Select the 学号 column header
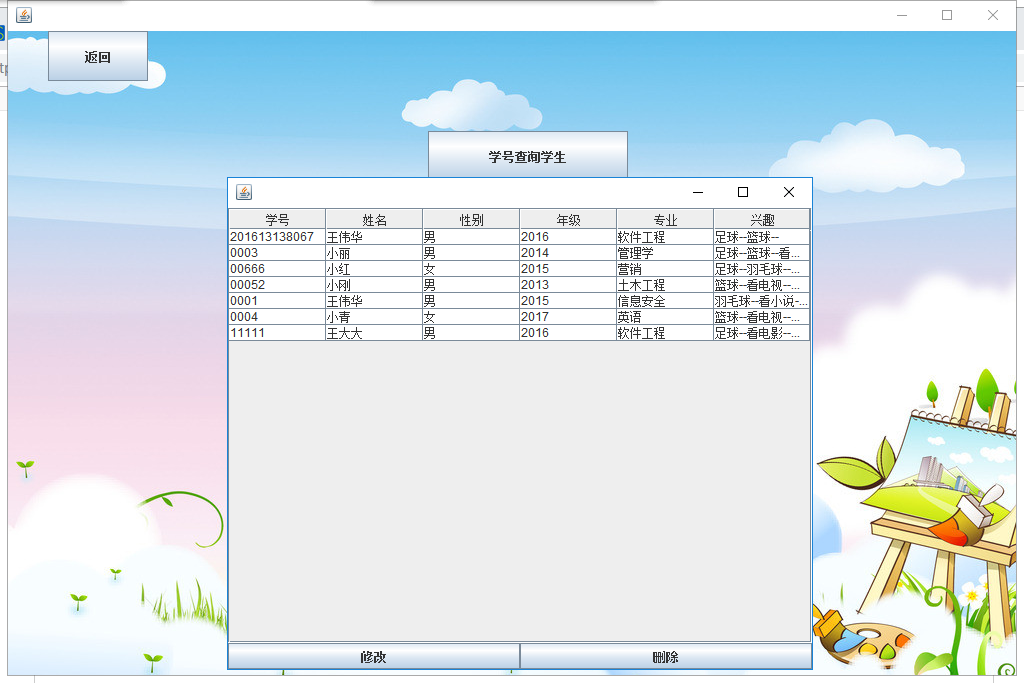Screen dimensions: 1024x683 click(x=277, y=220)
